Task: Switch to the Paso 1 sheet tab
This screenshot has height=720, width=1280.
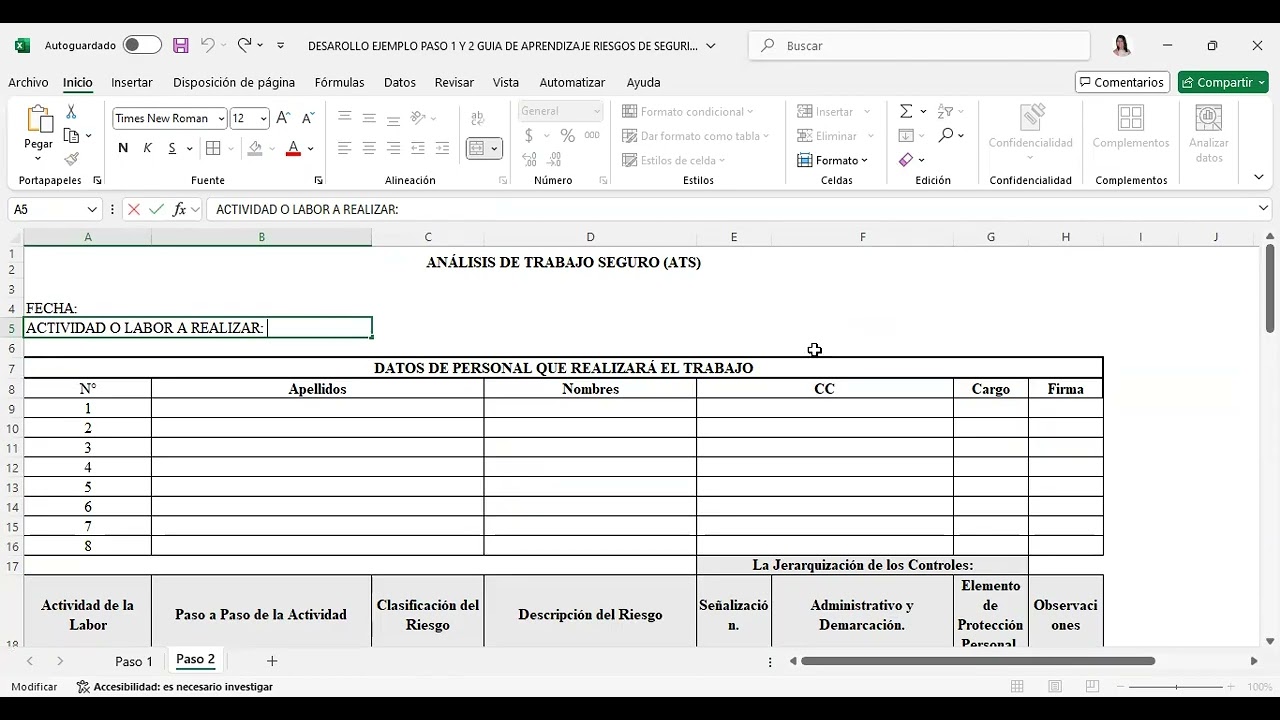Action: pyautogui.click(x=134, y=661)
